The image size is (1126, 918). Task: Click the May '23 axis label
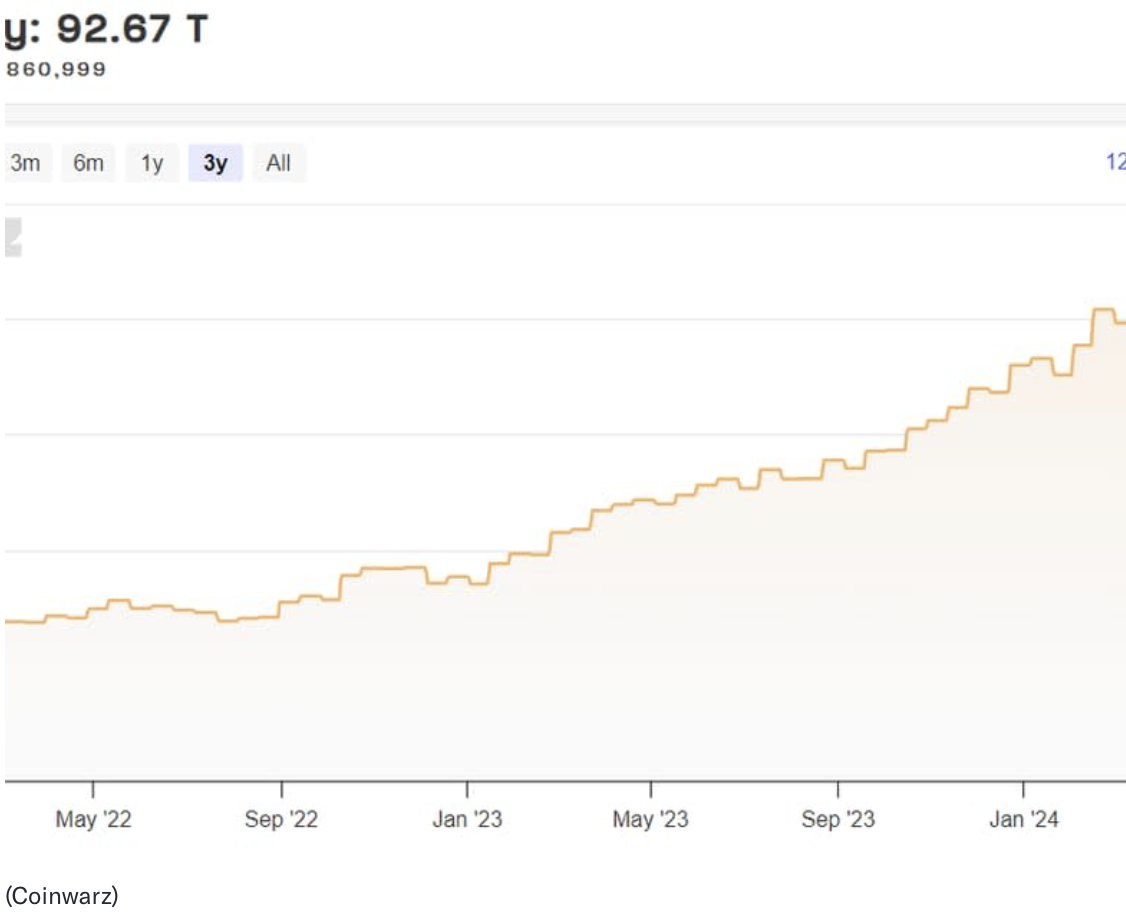click(651, 820)
